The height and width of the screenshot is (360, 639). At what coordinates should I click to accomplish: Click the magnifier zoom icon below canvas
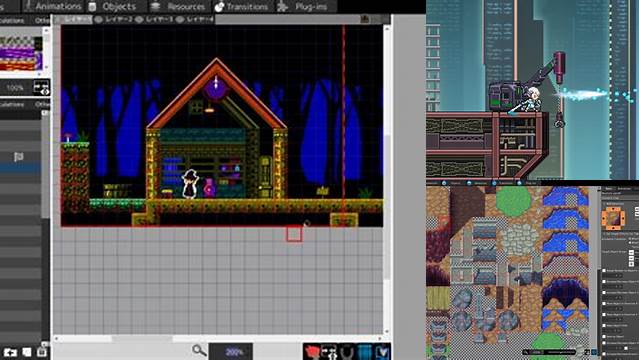(x=199, y=350)
